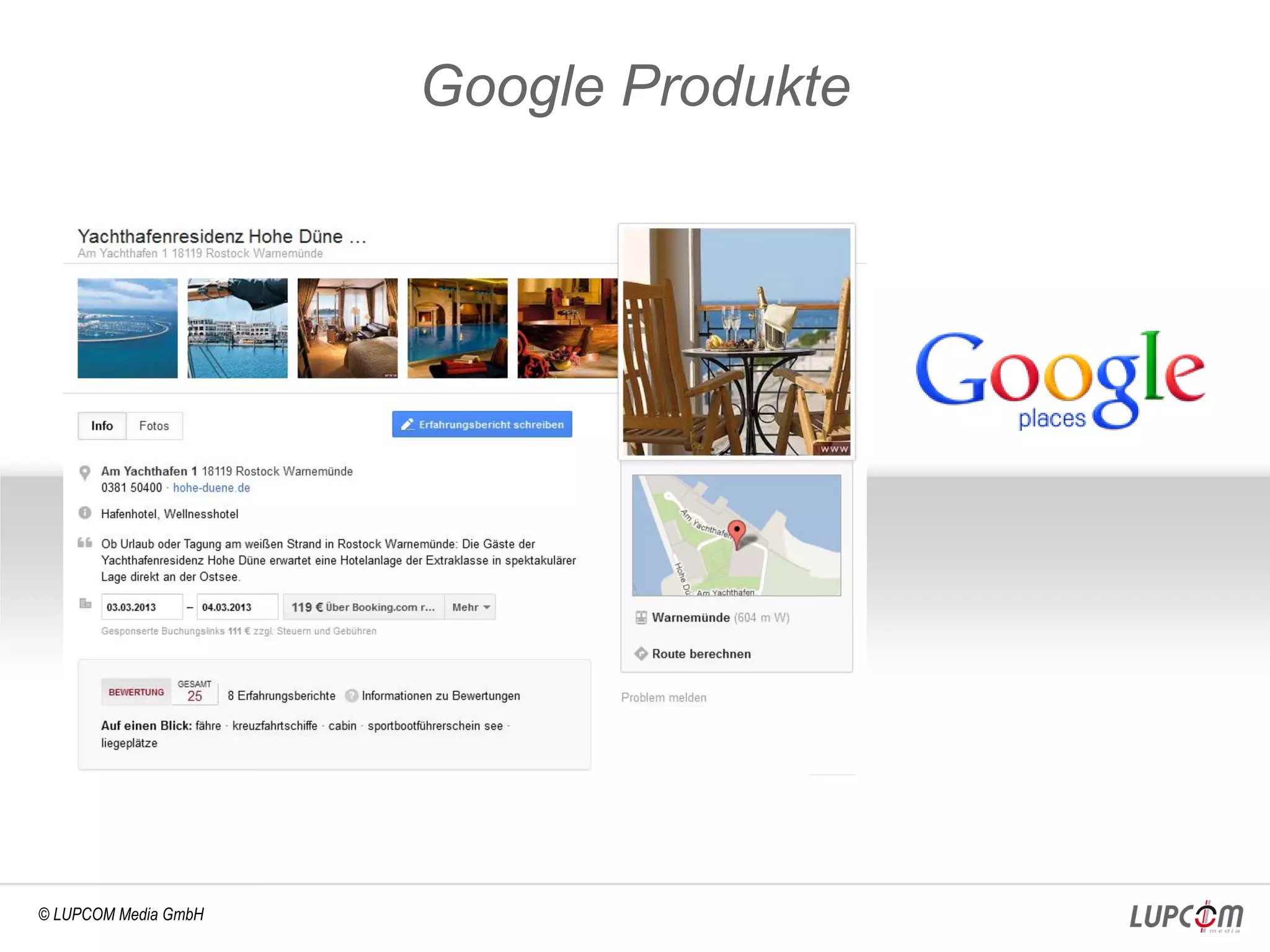Image resolution: width=1270 pixels, height=952 pixels.
Task: Click the red map marker pin
Action: click(737, 534)
